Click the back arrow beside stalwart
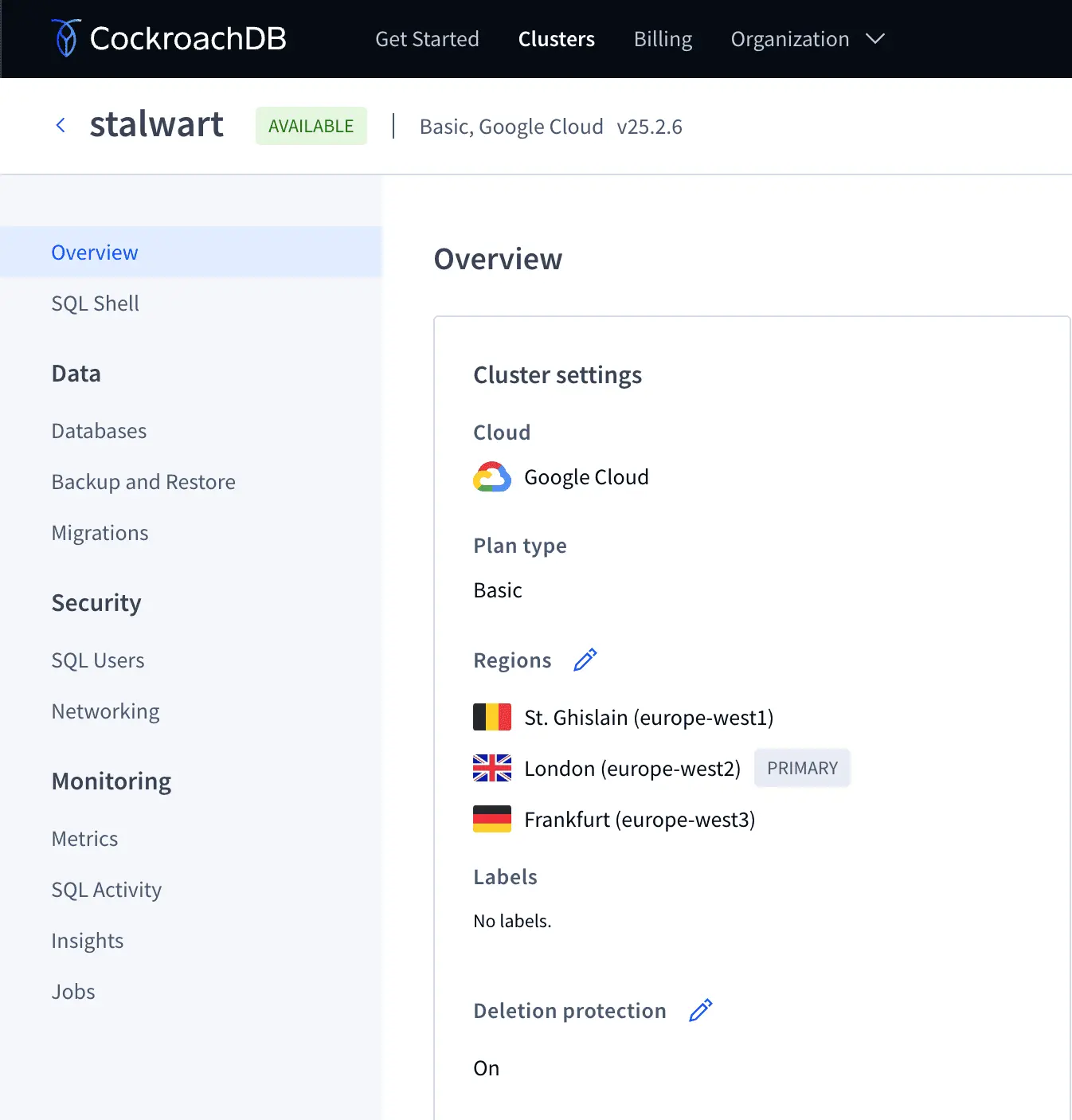 pos(61,125)
